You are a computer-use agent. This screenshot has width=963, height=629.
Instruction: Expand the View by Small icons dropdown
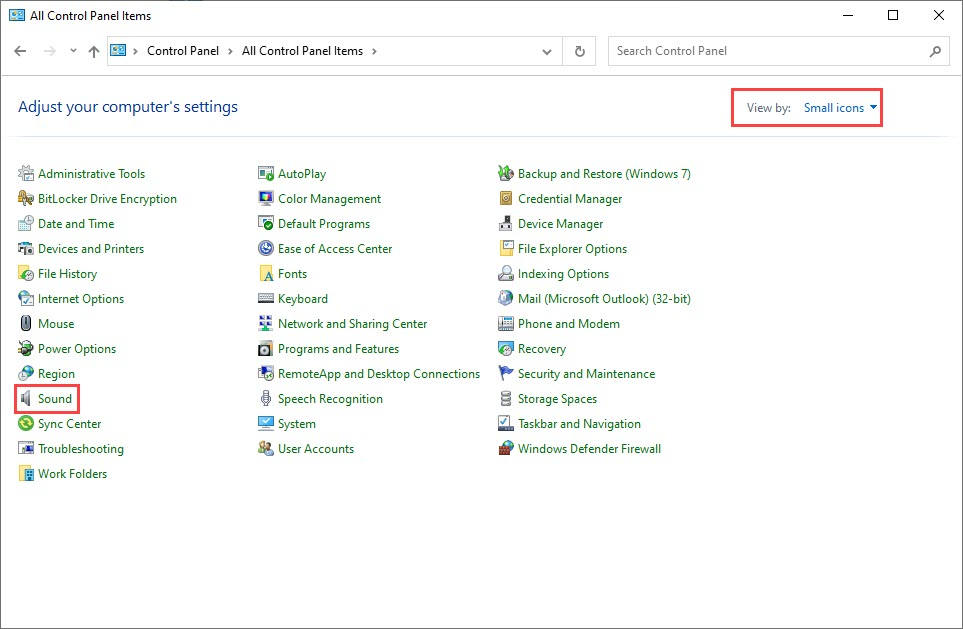pyautogui.click(x=840, y=107)
